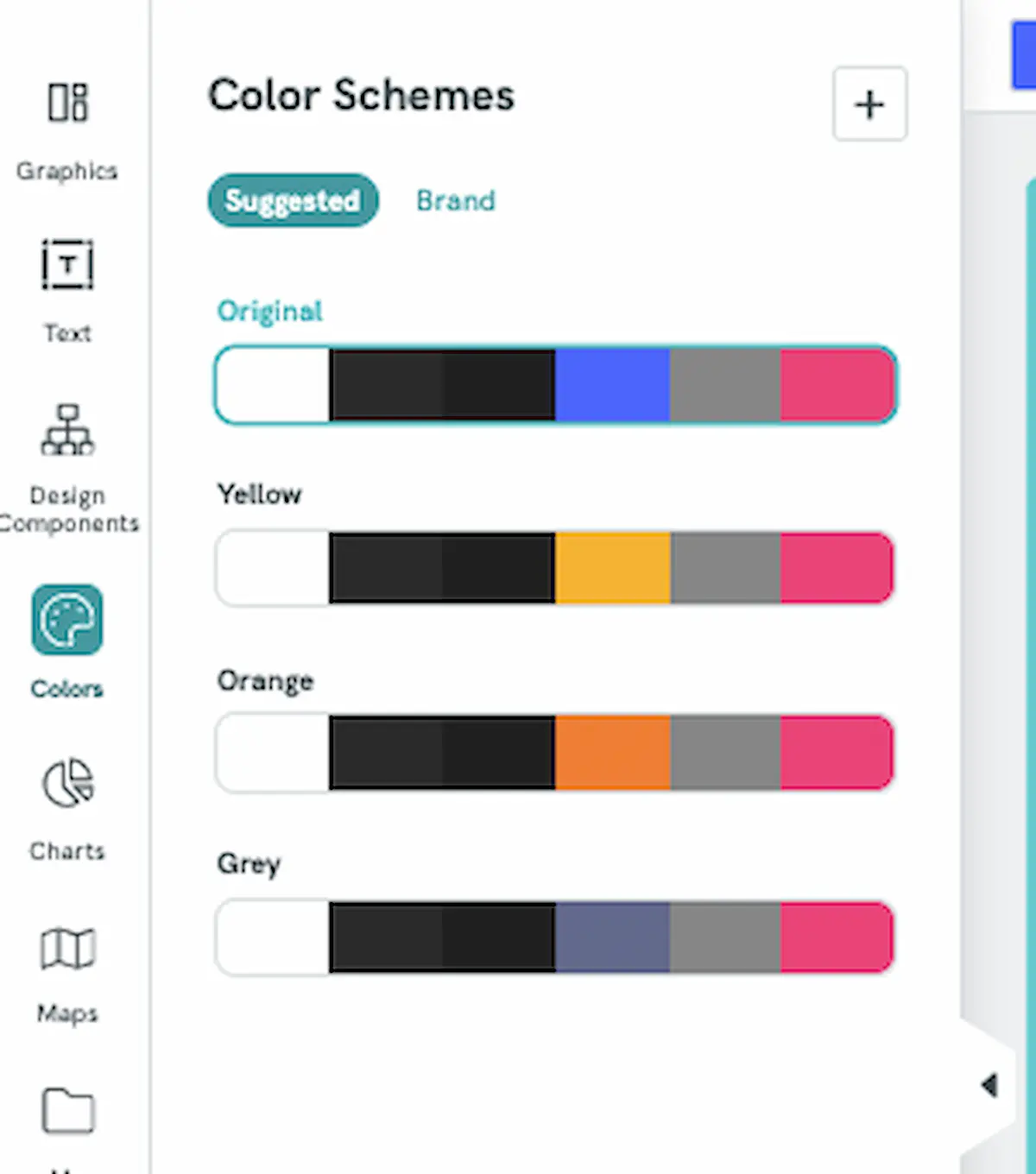Image resolution: width=1036 pixels, height=1174 pixels.
Task: Open the Charts panel icon
Action: pos(67,783)
